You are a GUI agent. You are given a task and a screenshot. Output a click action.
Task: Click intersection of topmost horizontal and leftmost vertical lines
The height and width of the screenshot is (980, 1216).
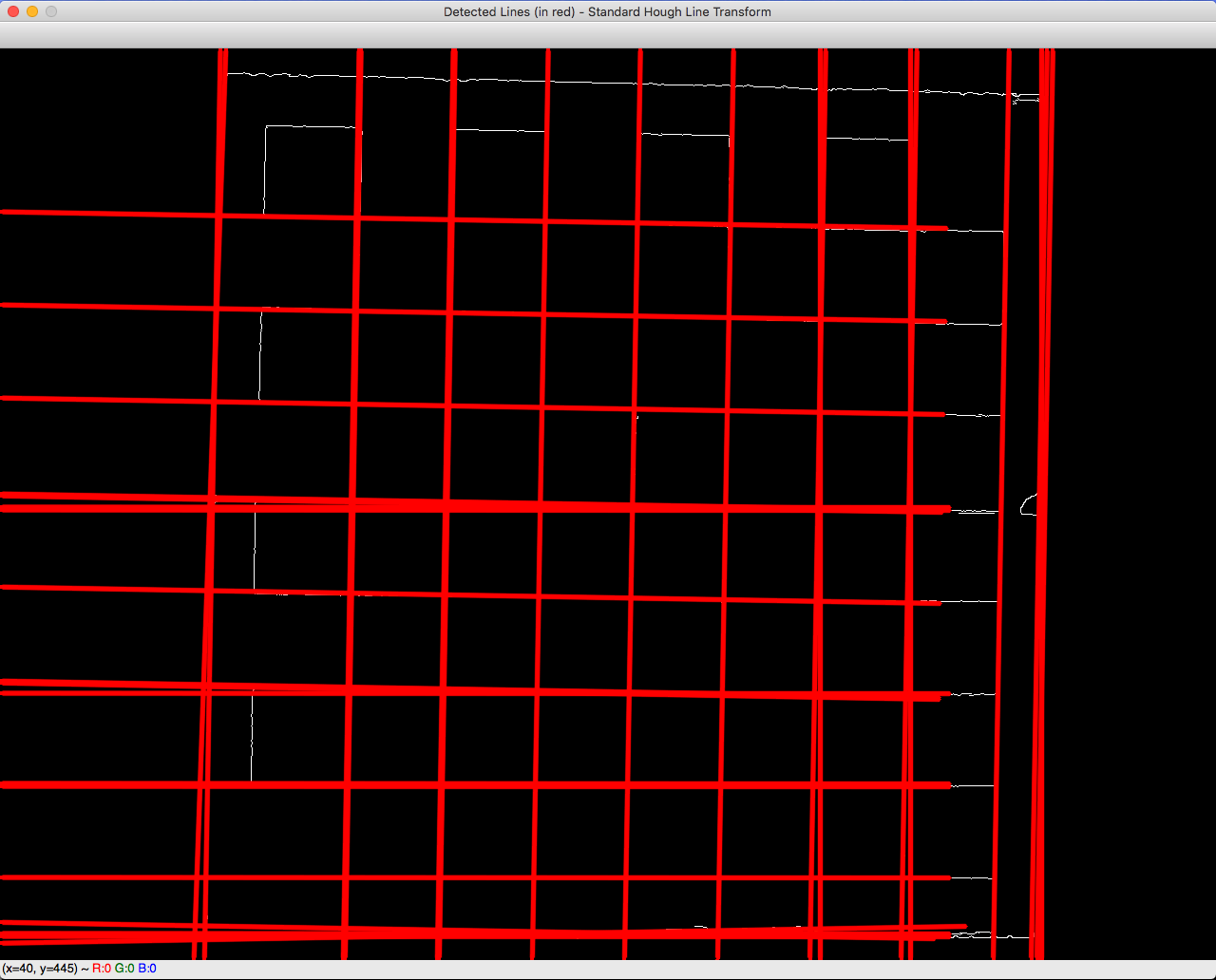(219, 216)
